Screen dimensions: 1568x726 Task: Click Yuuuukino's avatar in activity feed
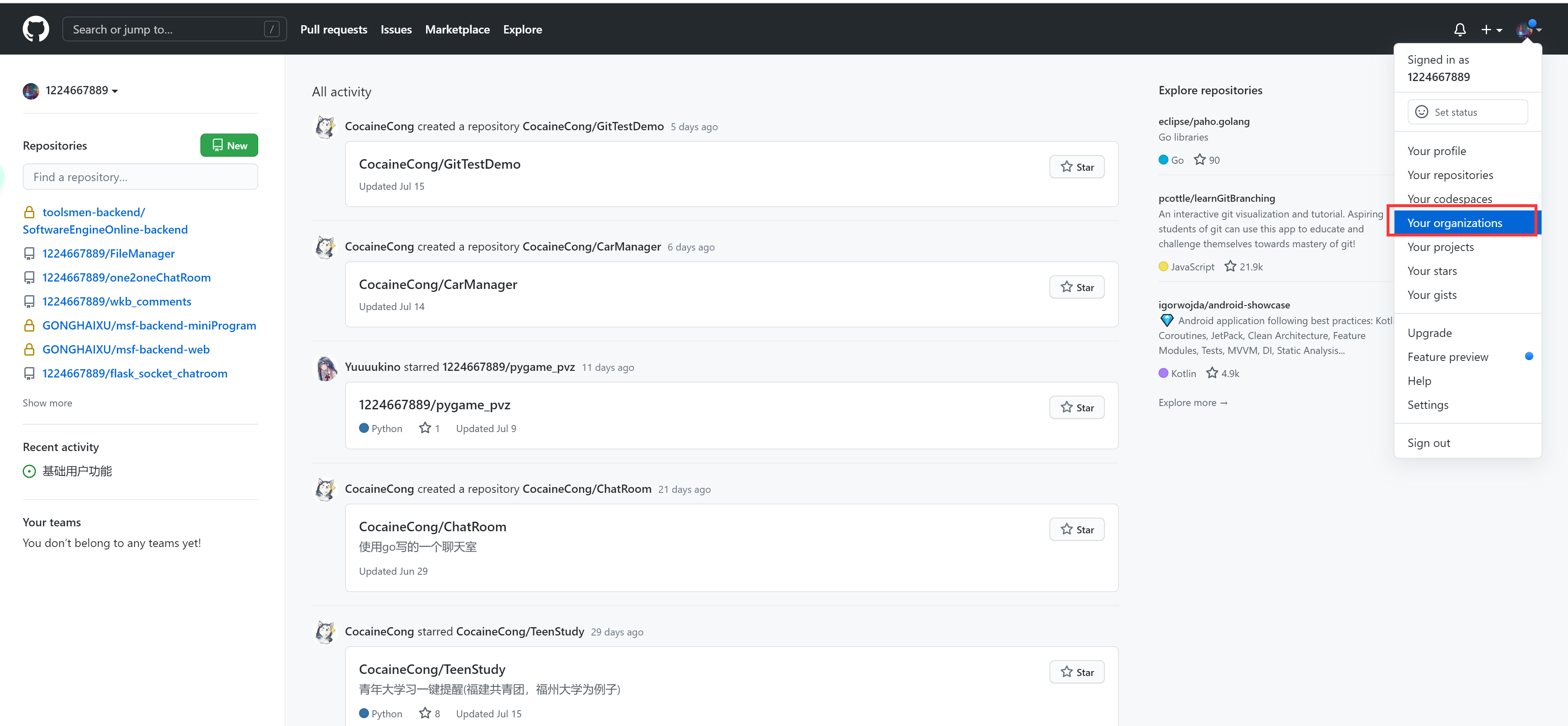click(x=325, y=367)
